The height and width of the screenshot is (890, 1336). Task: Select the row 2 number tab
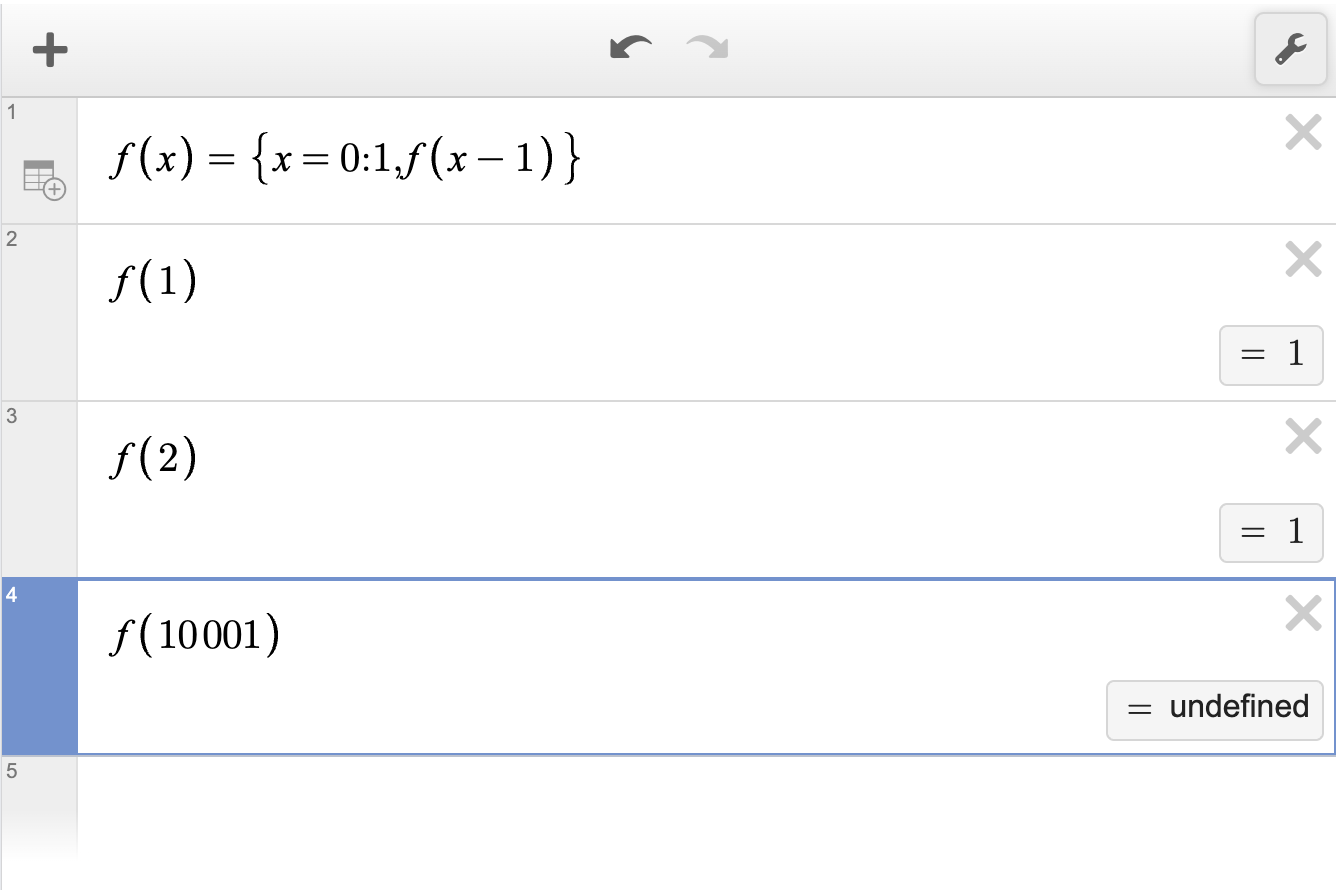pyautogui.click(x=39, y=312)
